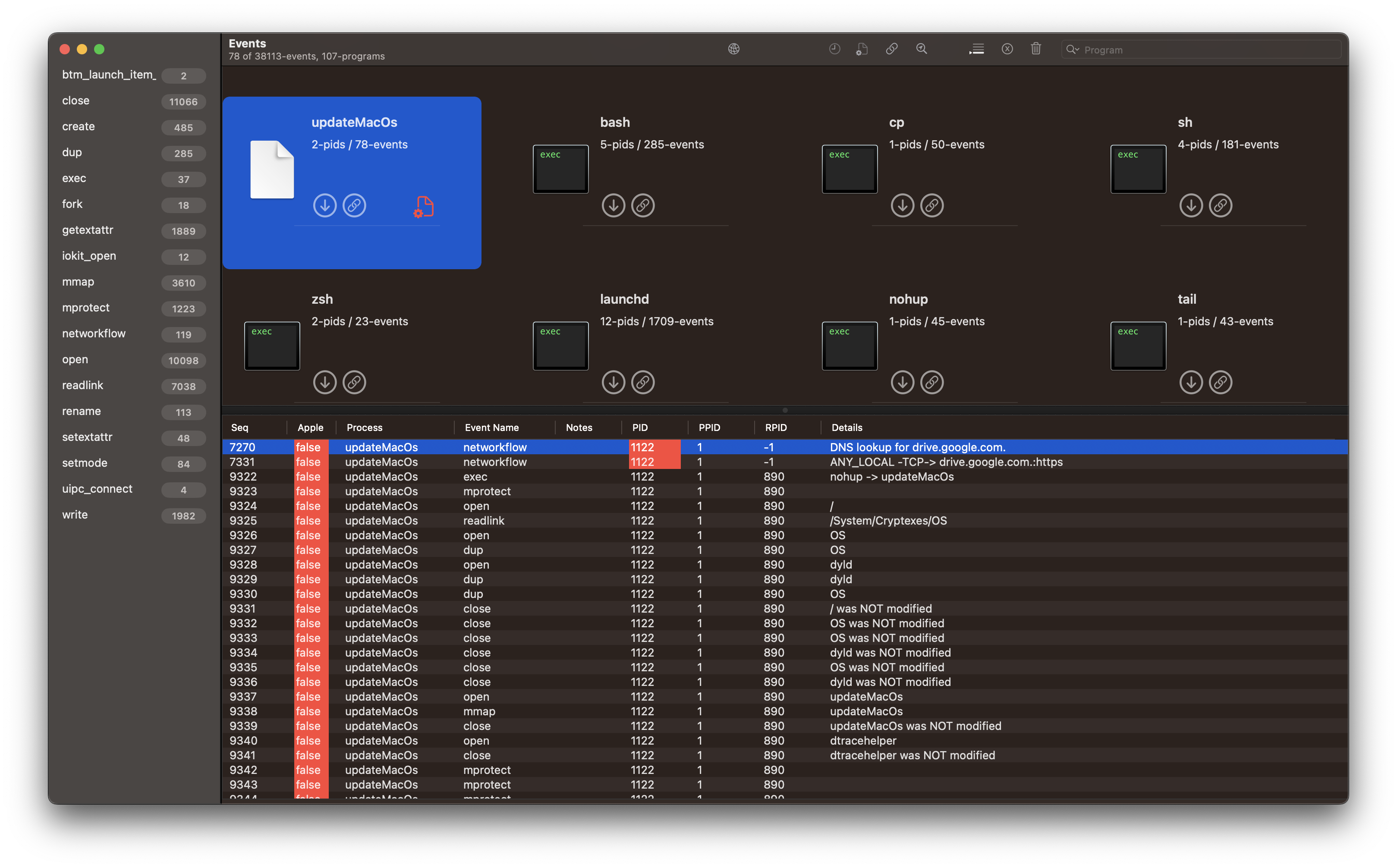Click the circled X clear icon
This screenshot has width=1397, height=868.
[1007, 49]
